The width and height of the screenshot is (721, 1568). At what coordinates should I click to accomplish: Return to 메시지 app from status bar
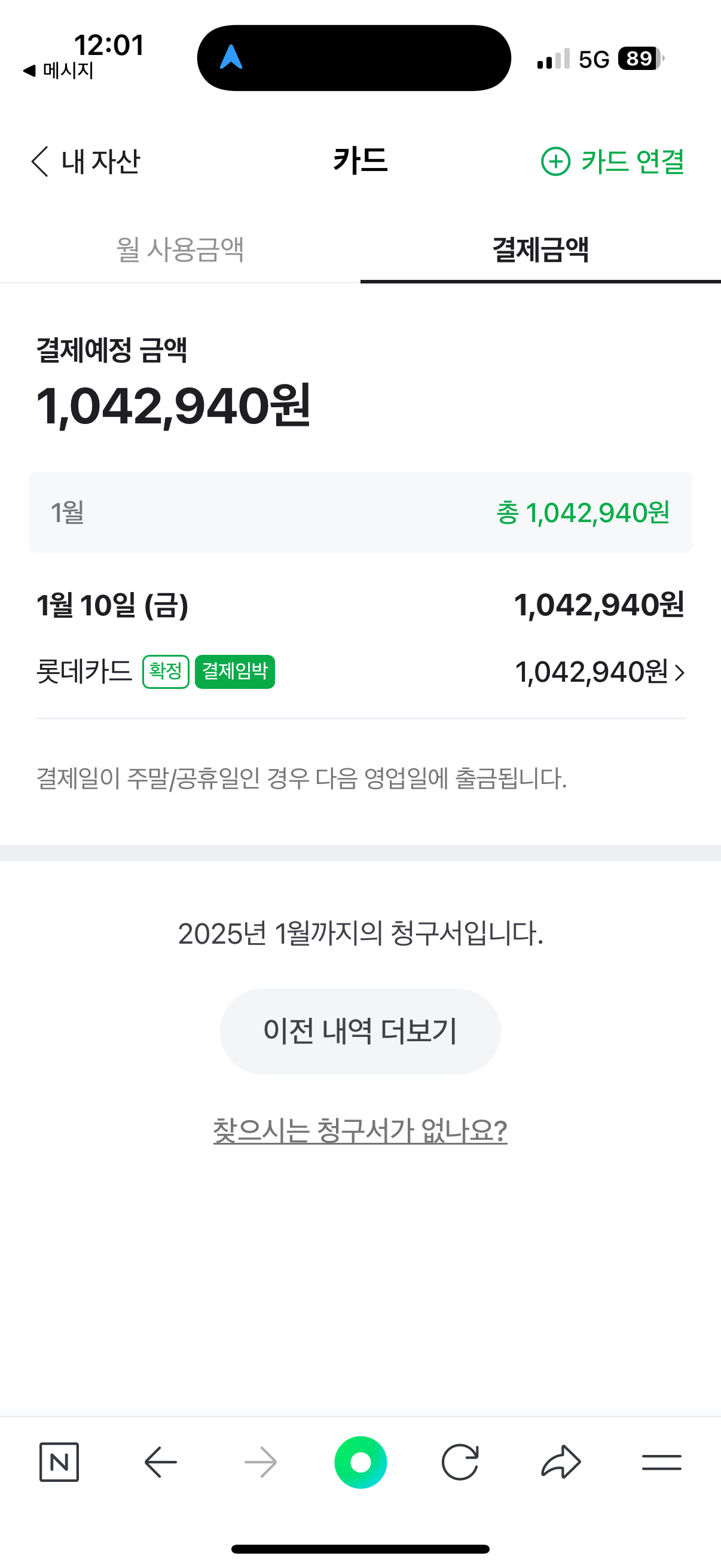click(59, 71)
